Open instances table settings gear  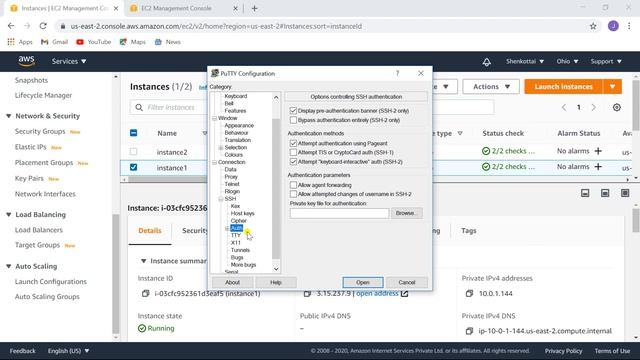click(x=617, y=107)
